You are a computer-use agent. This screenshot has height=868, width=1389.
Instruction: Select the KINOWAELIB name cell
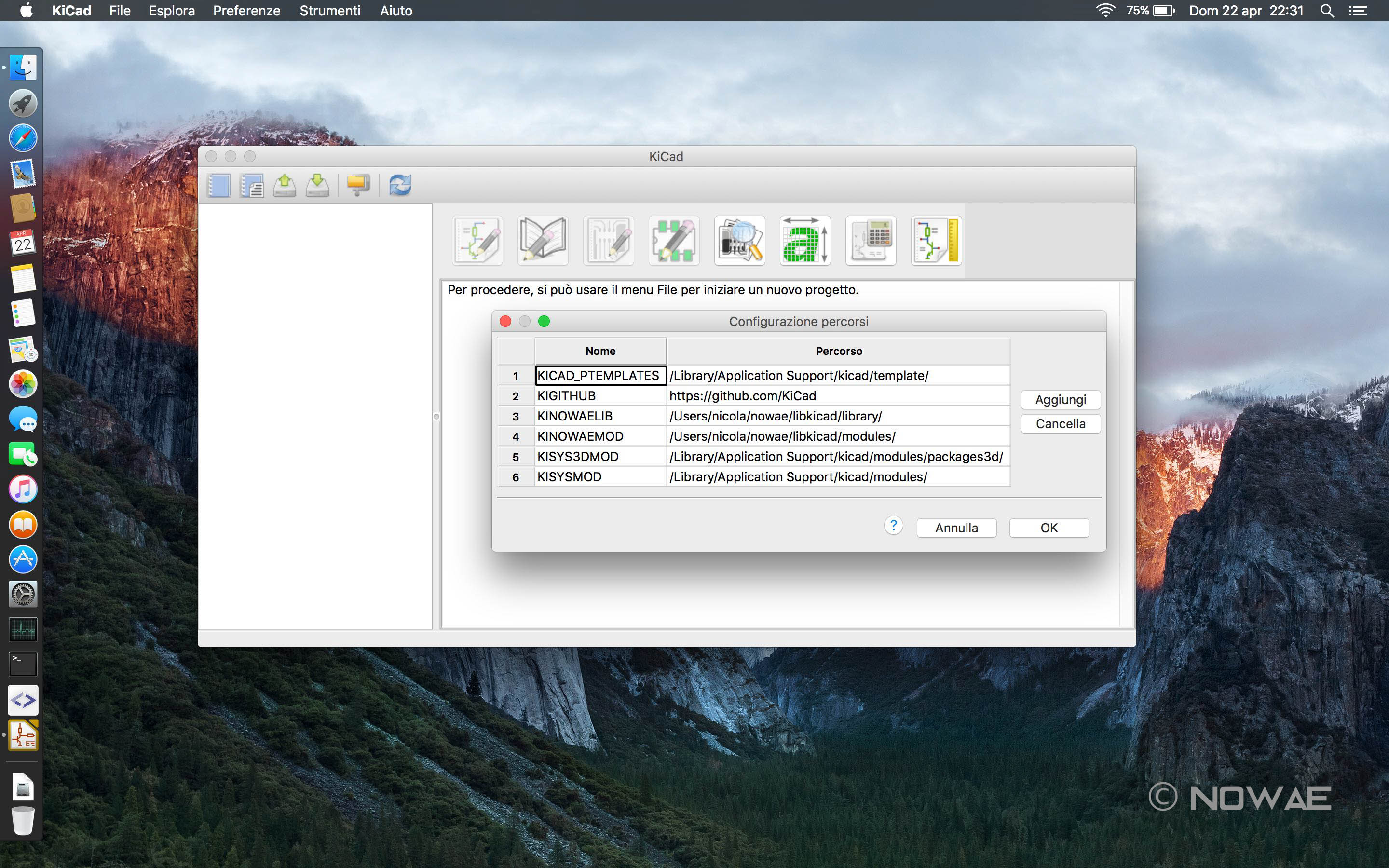600,416
